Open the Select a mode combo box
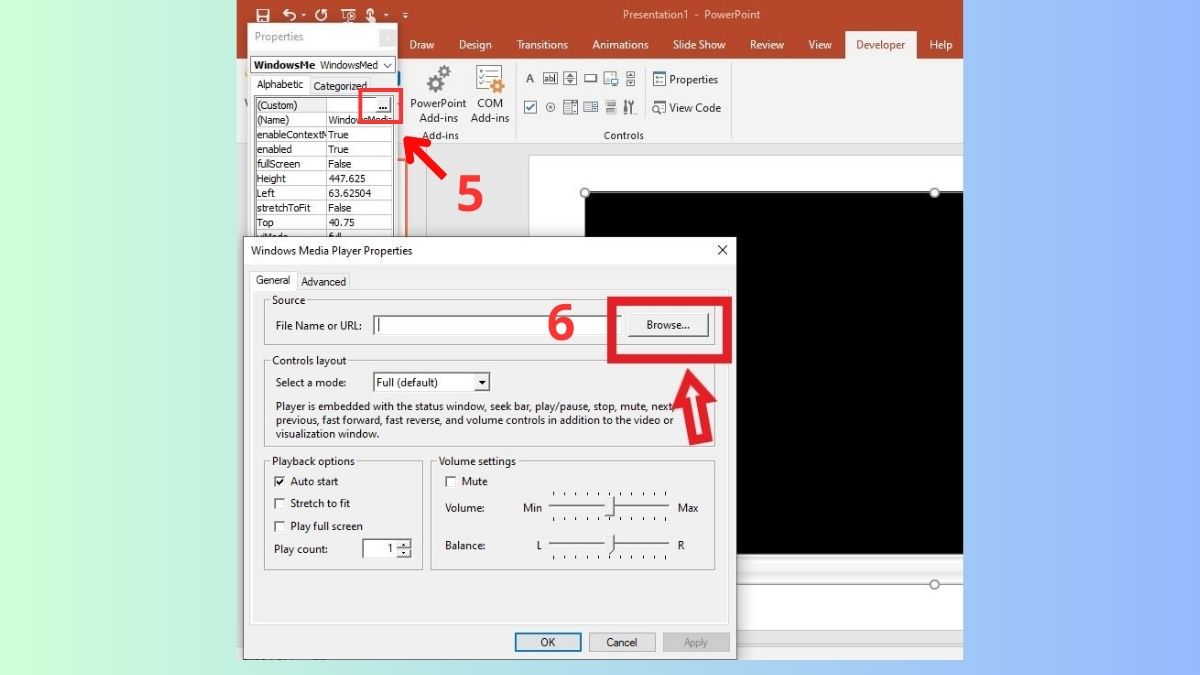This screenshot has width=1200, height=675. [x=431, y=382]
